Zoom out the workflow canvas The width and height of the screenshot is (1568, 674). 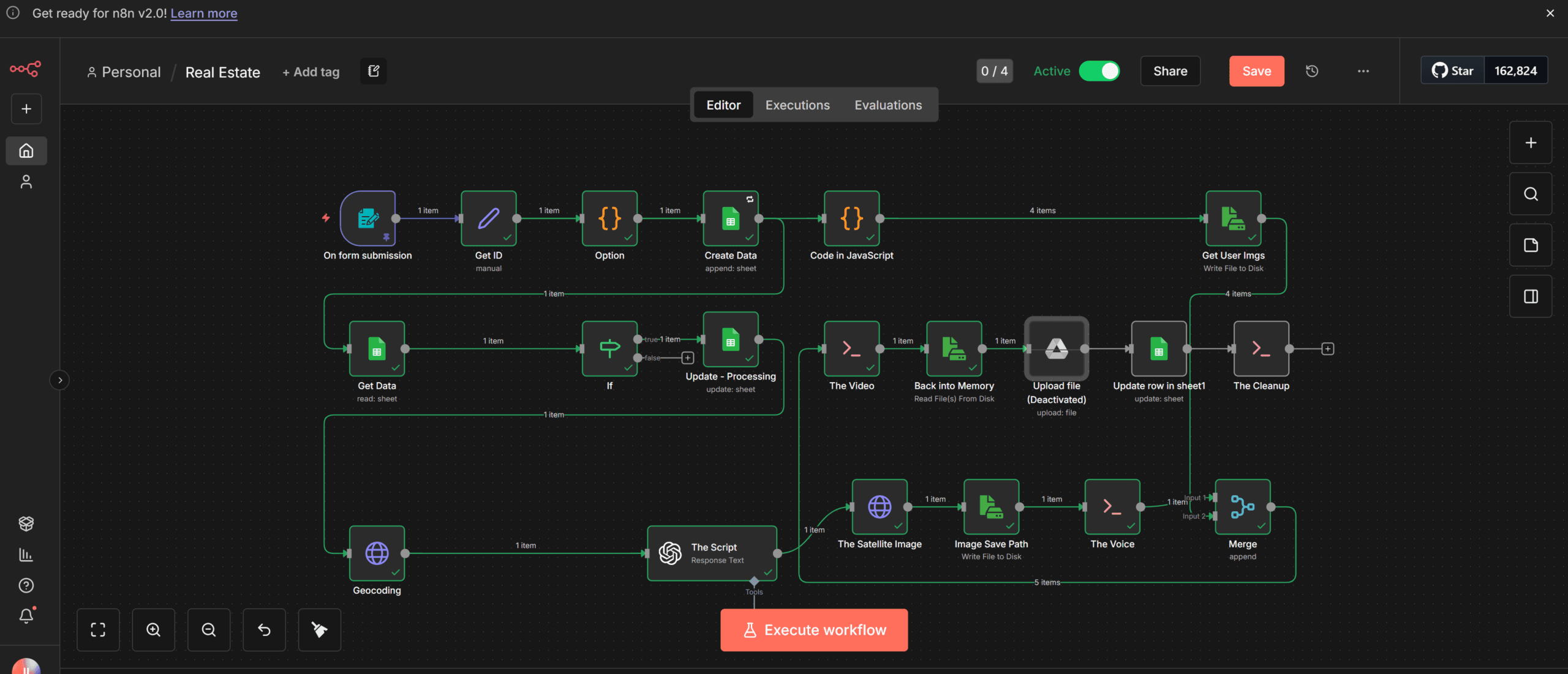[208, 629]
